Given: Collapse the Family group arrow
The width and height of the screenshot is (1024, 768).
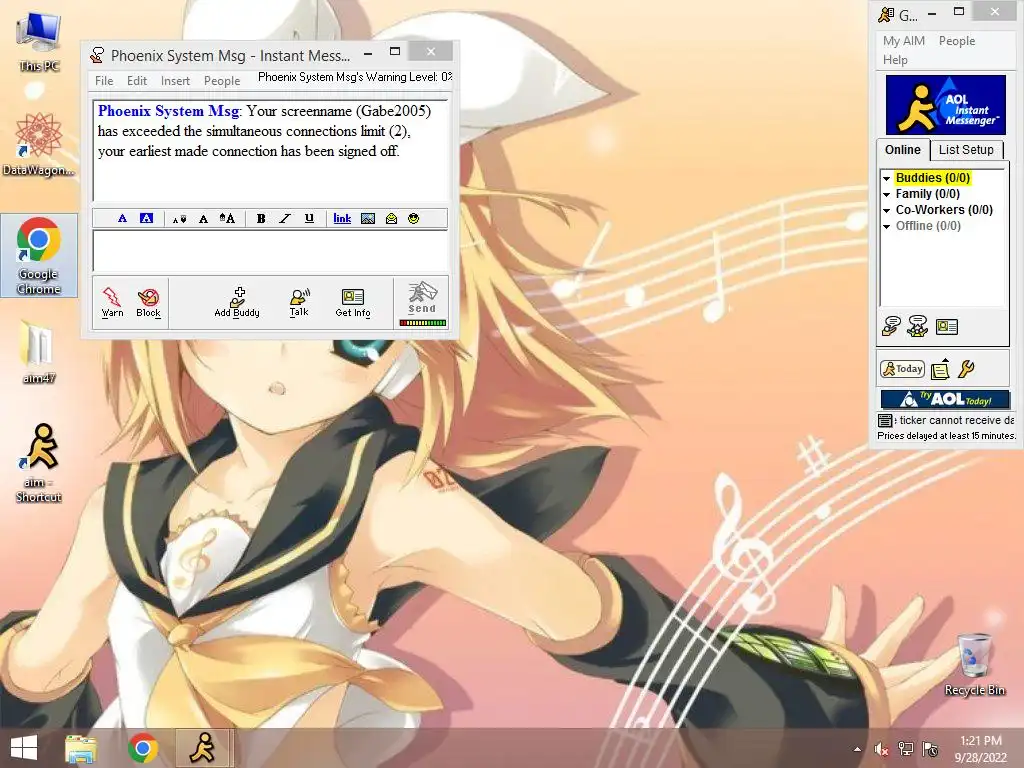Looking at the screenshot, I should (x=887, y=195).
